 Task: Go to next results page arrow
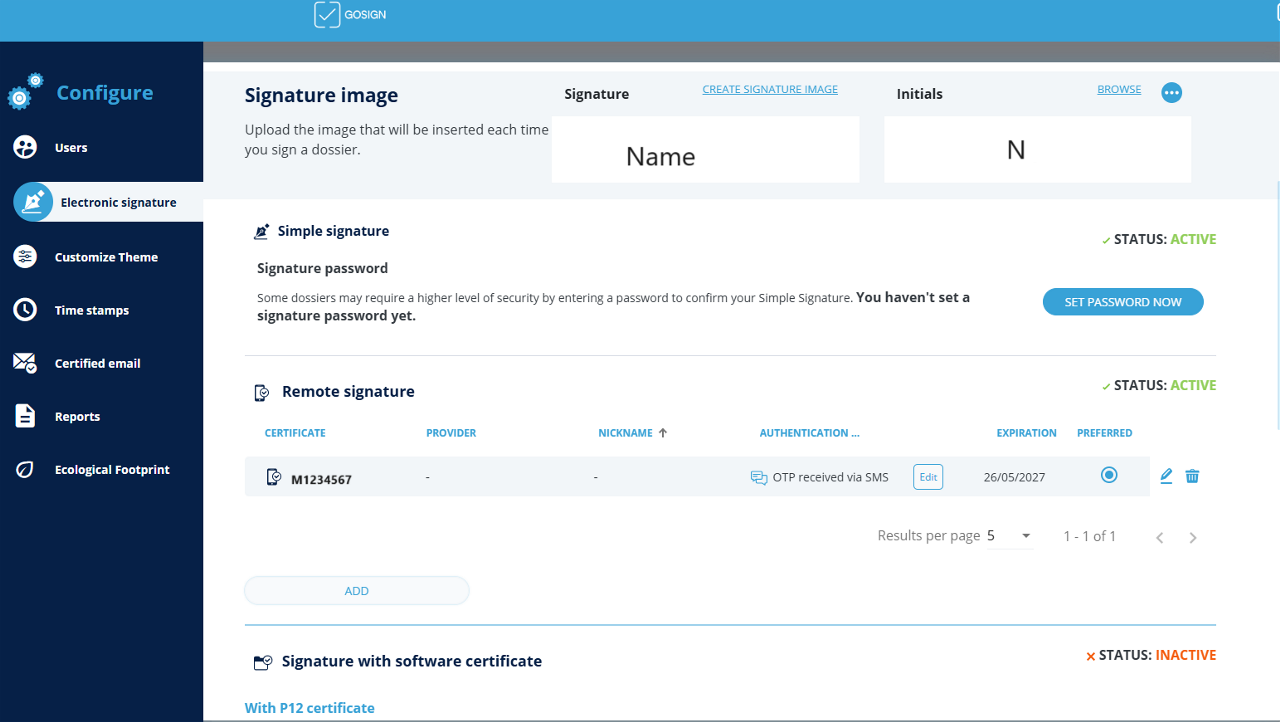click(1193, 538)
